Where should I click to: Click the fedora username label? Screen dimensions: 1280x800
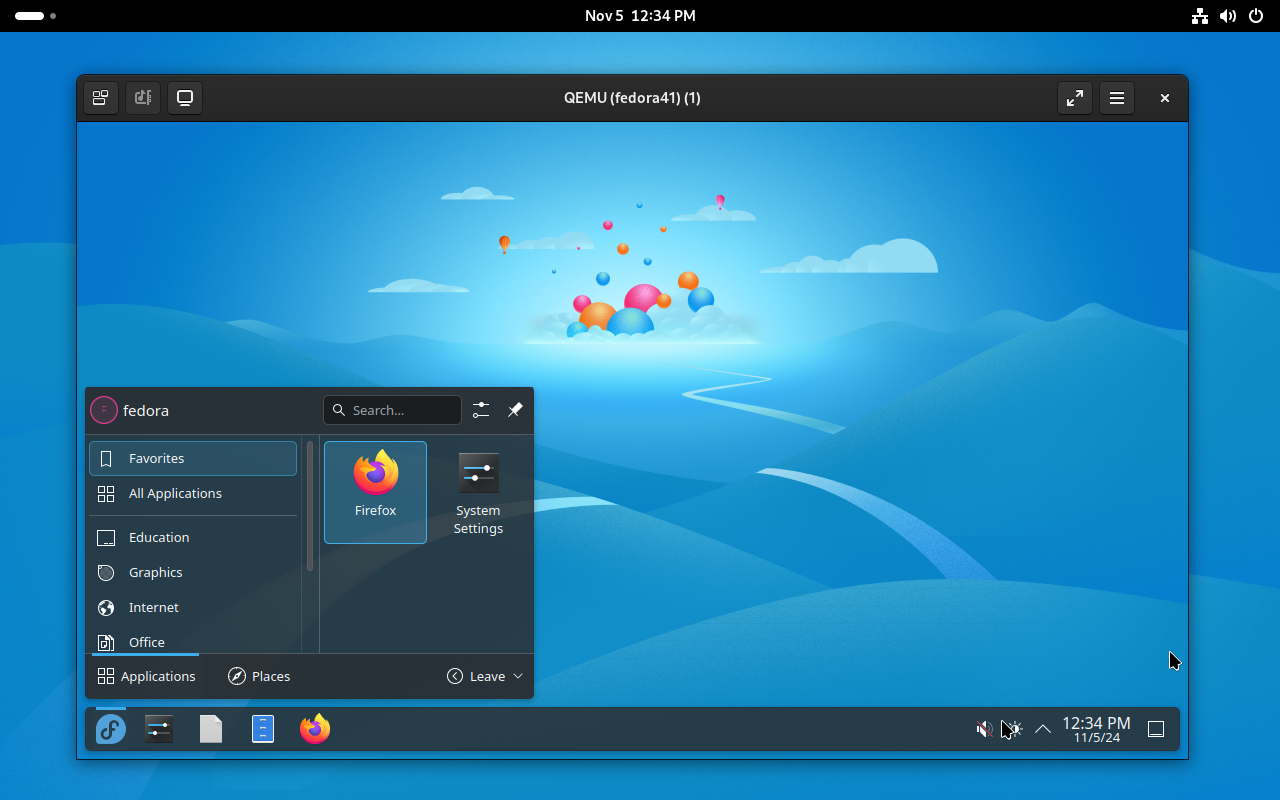tap(146, 410)
